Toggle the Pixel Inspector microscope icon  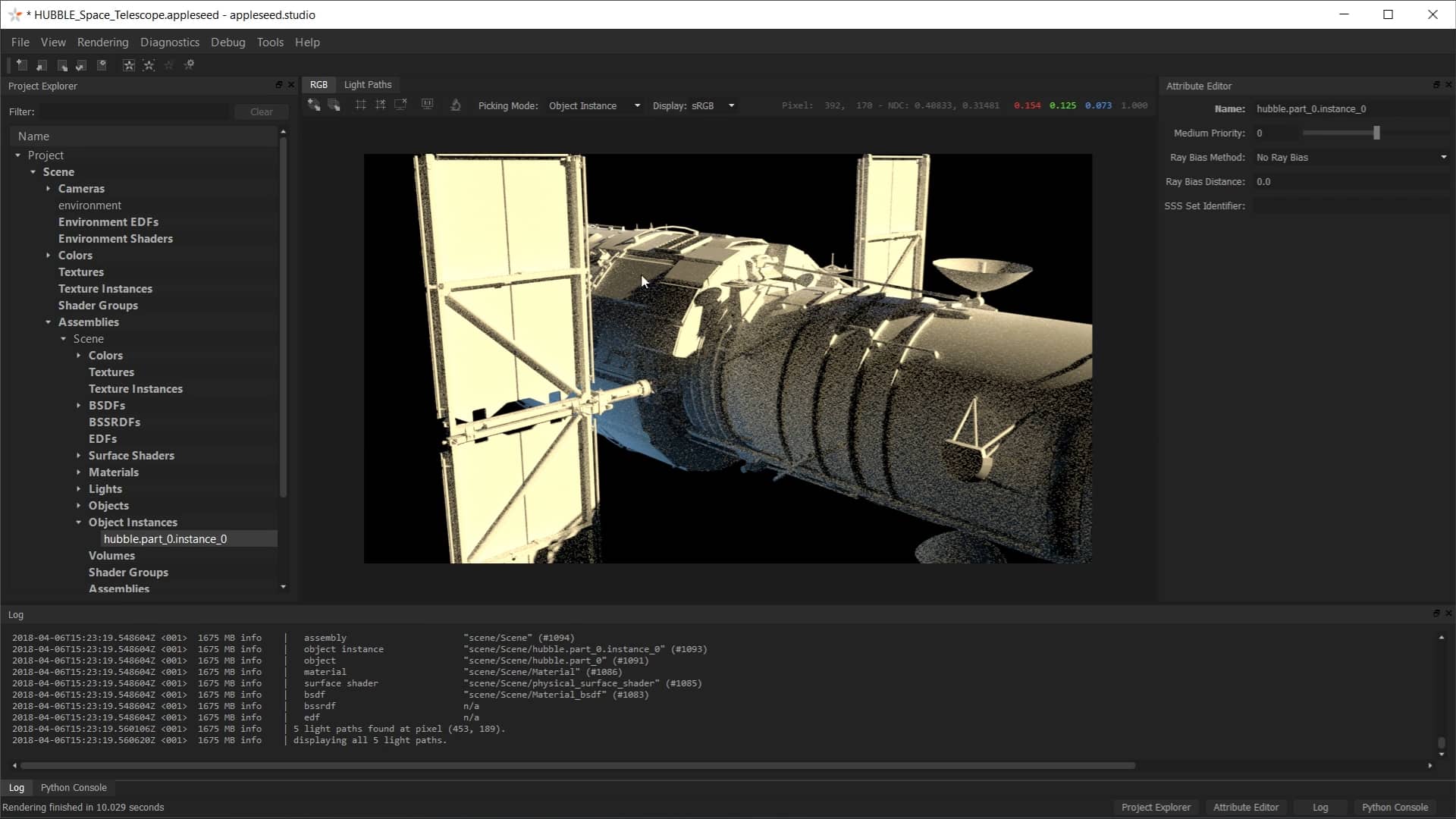click(456, 105)
